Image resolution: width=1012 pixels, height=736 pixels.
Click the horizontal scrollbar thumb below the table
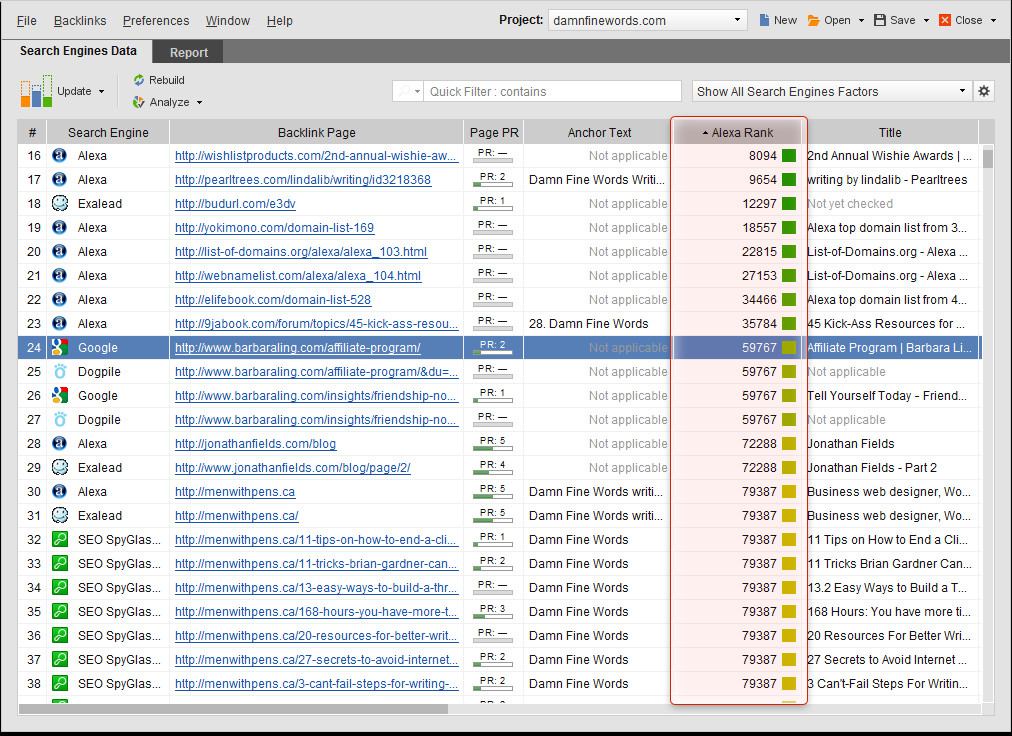(x=233, y=709)
